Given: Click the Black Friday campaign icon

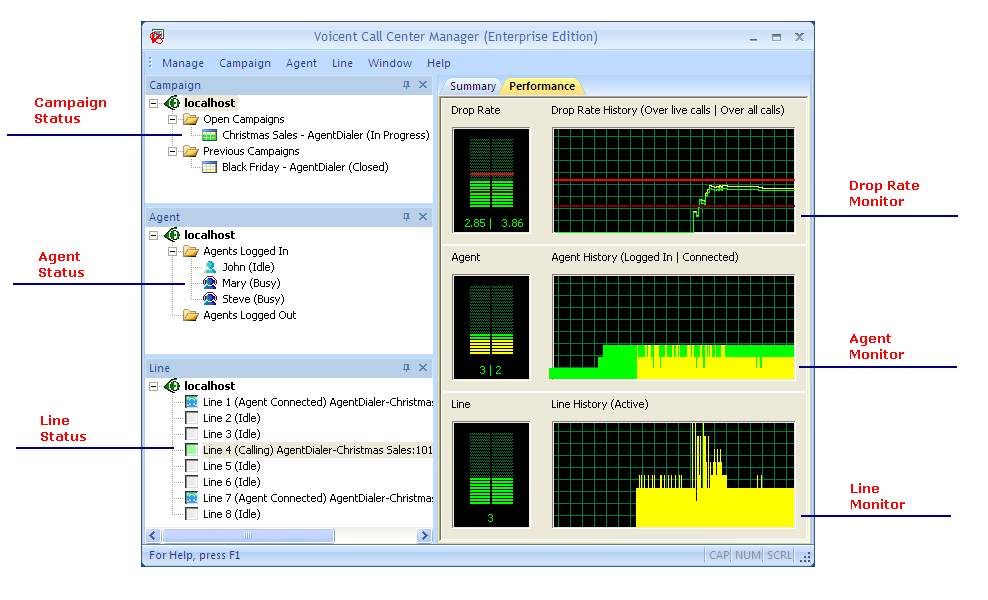Looking at the screenshot, I should pyautogui.click(x=209, y=167).
